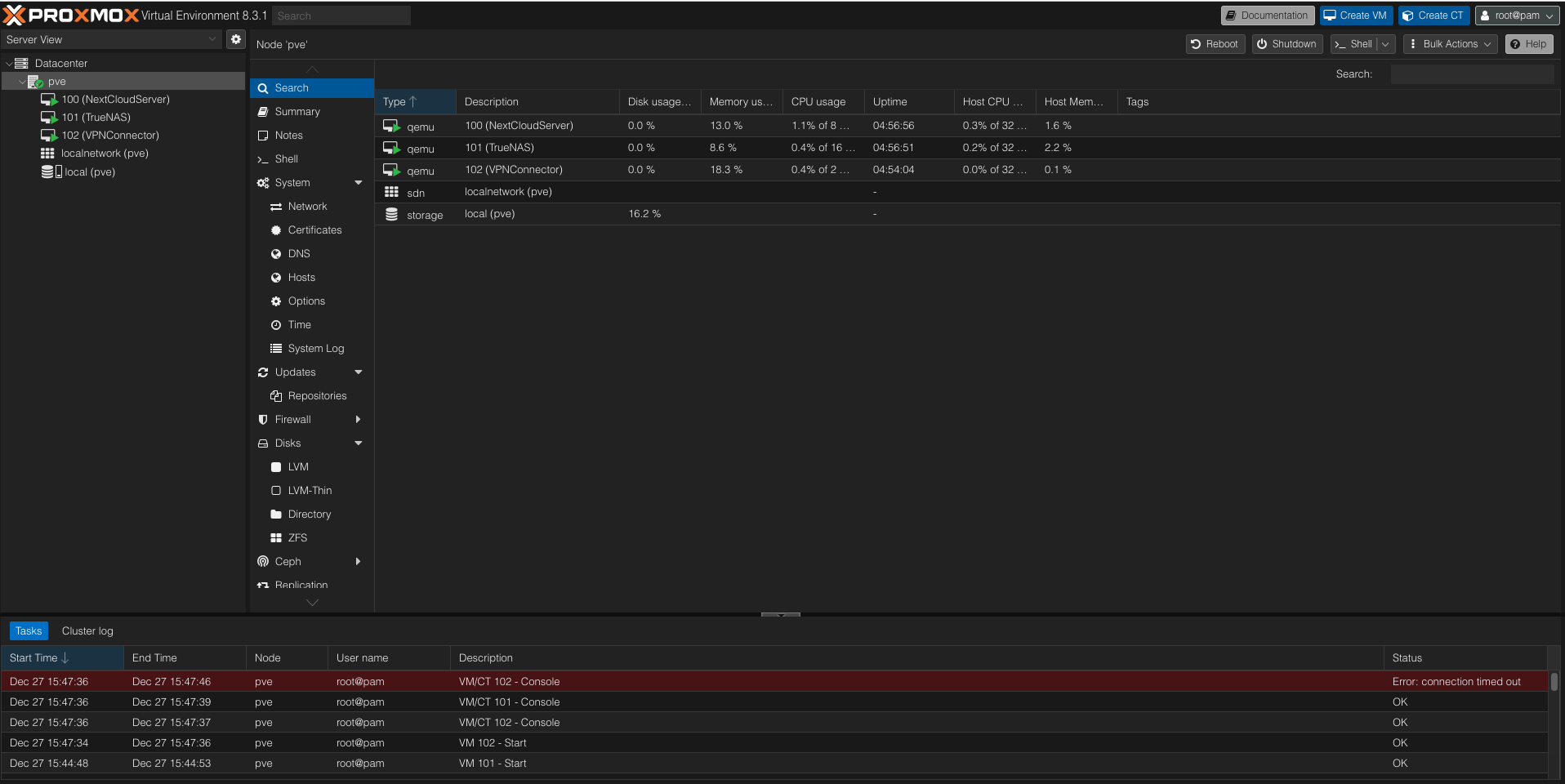Click the ZFS grid icon

[276, 538]
